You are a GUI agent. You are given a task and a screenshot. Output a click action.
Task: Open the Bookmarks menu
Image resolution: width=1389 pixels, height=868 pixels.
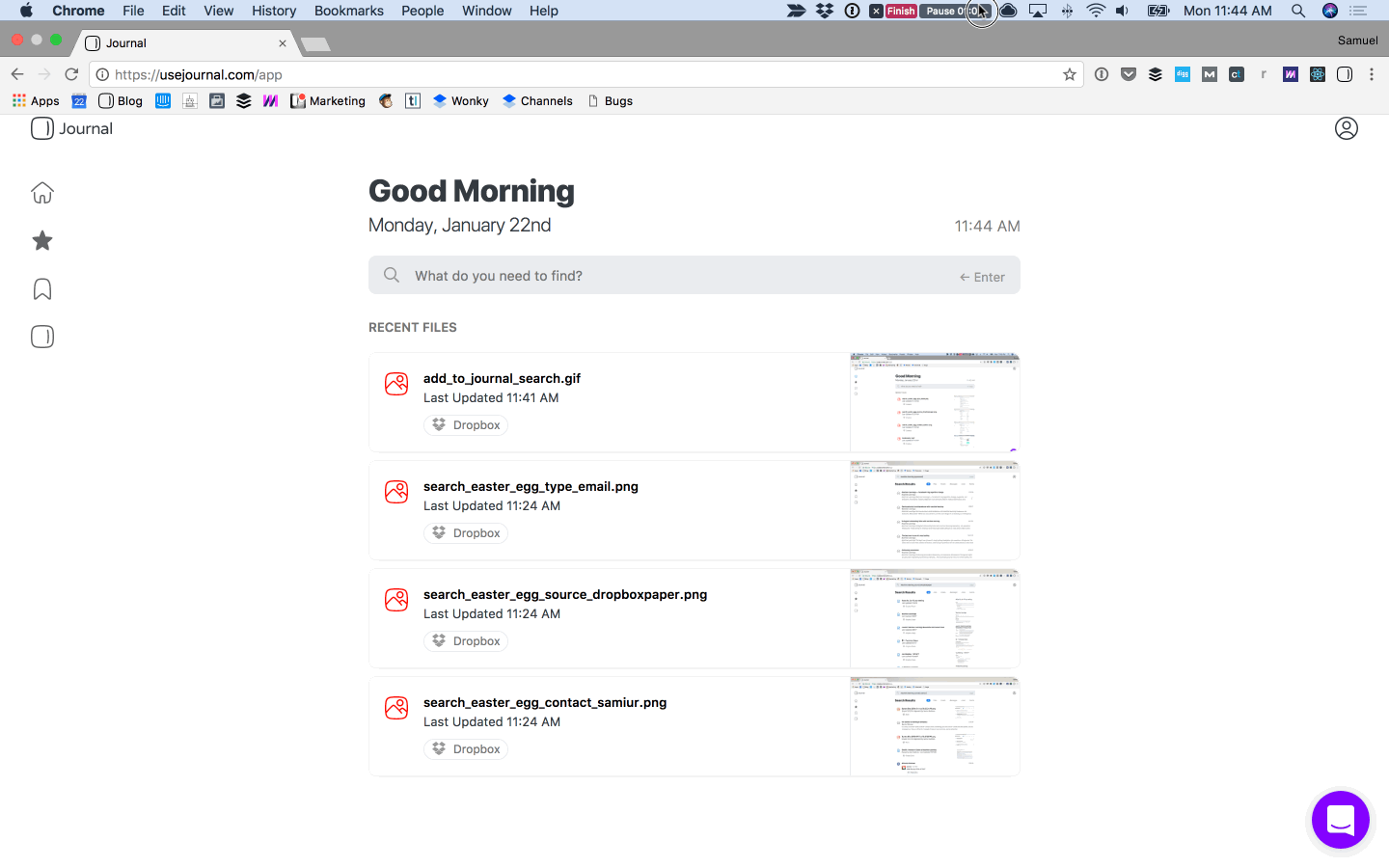pyautogui.click(x=349, y=11)
